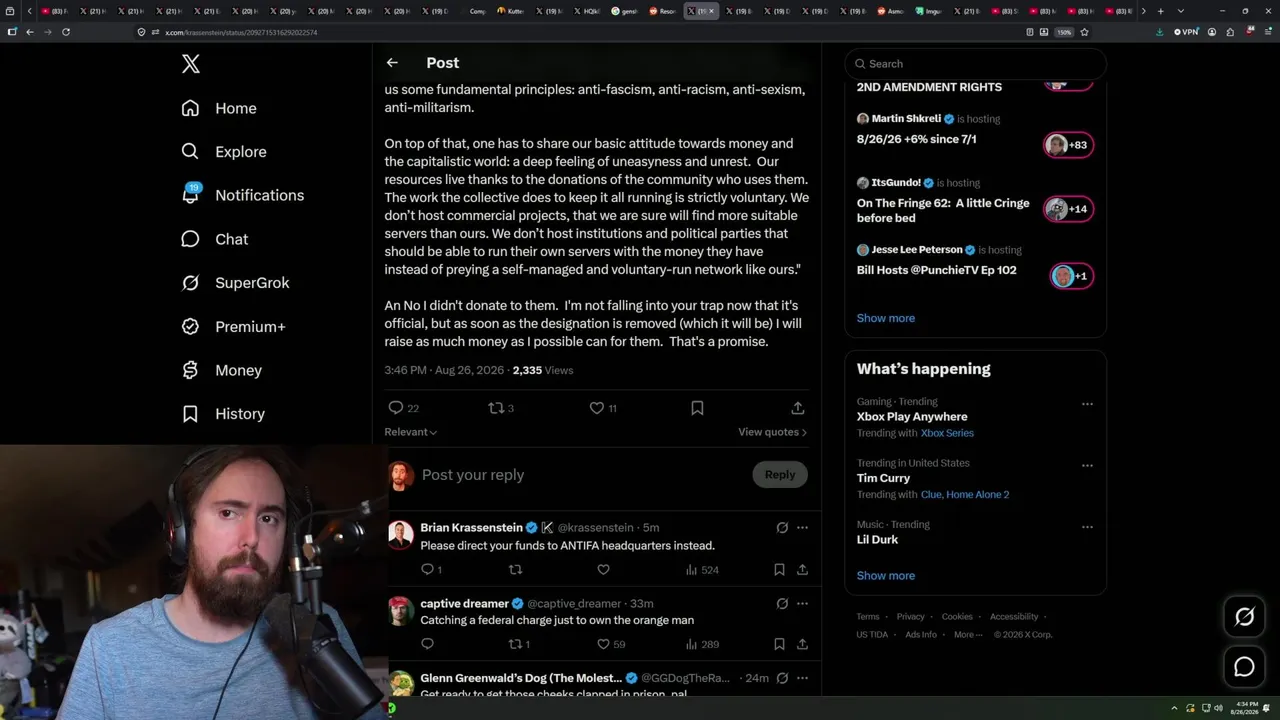The height and width of the screenshot is (720, 1280).
Task: Bookmark captive dreamer's reply
Action: 779,644
